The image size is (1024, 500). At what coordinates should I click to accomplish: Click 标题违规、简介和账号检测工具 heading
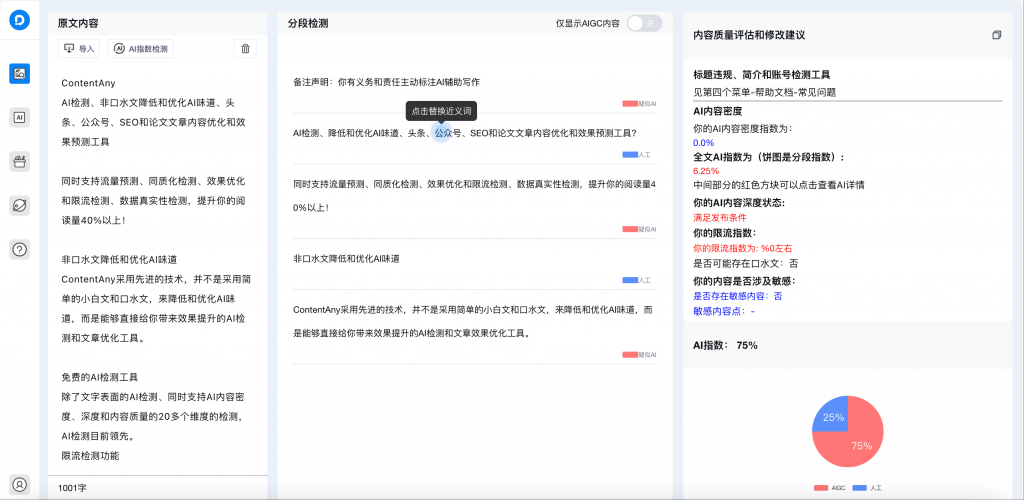[x=761, y=75]
